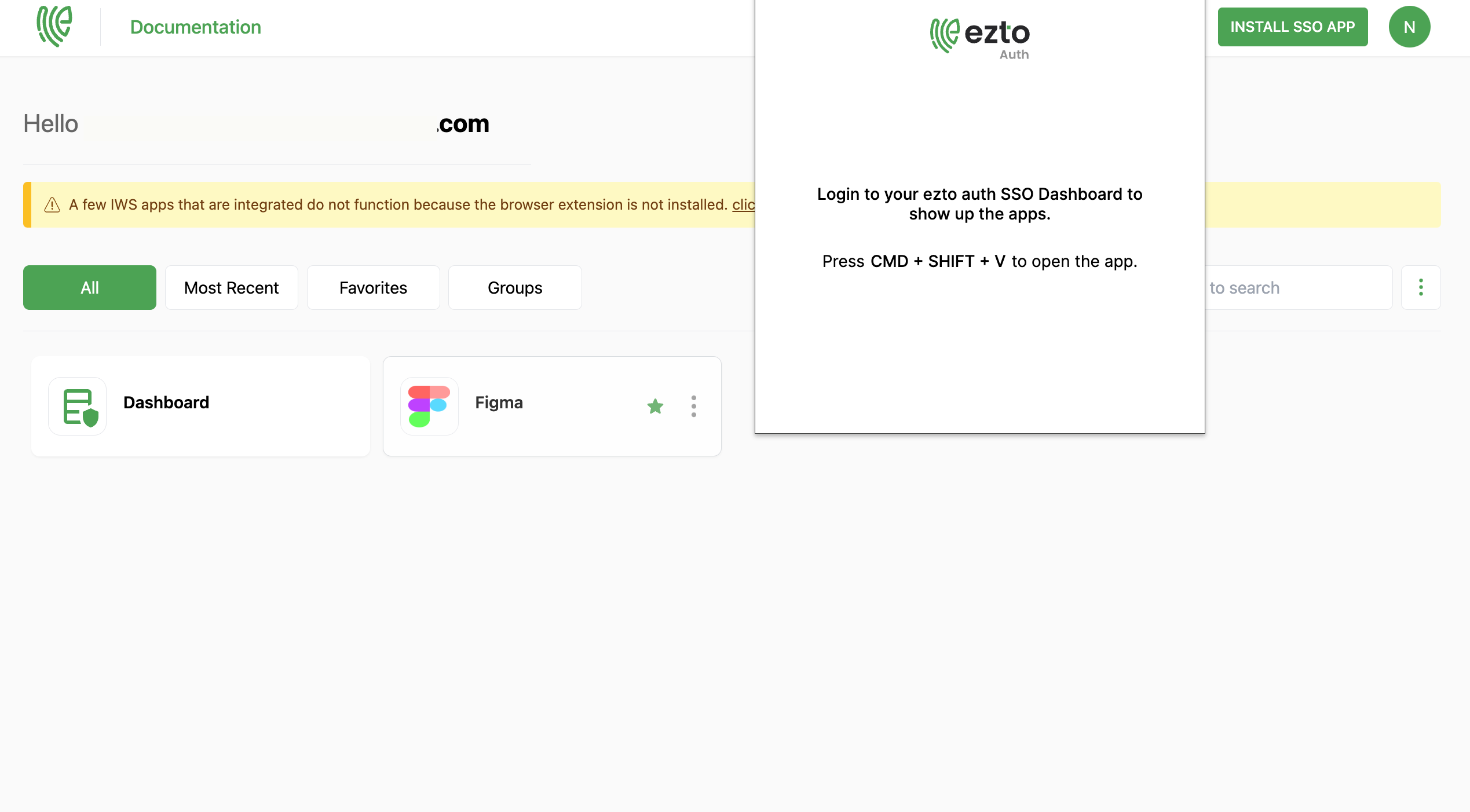
Task: Click the three-dot menu on Figma card
Action: pyautogui.click(x=694, y=406)
